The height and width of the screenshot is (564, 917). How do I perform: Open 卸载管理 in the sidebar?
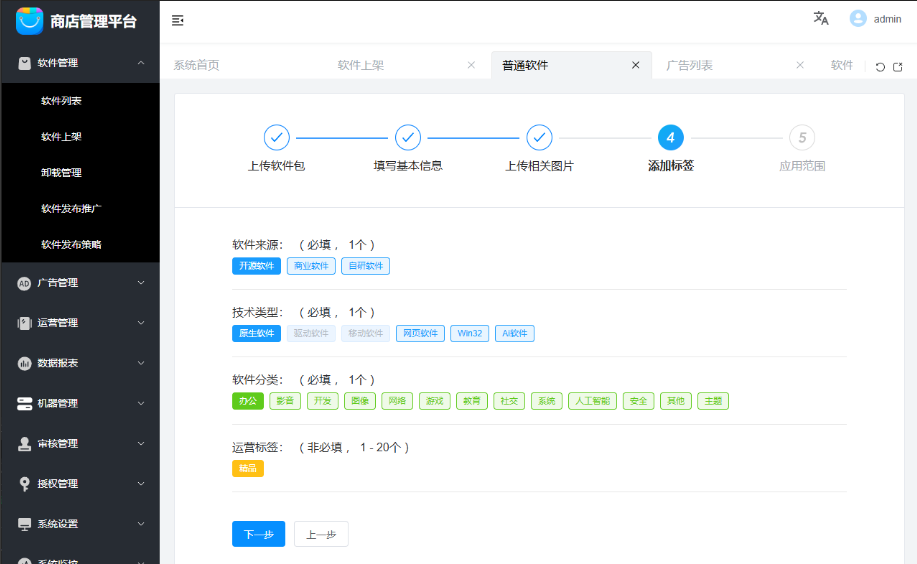(x=61, y=173)
